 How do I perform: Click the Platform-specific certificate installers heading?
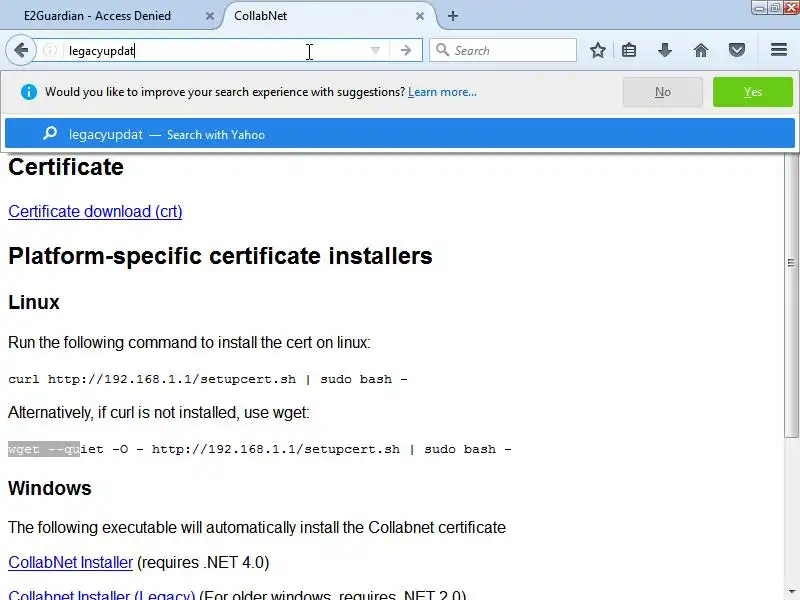coord(220,256)
